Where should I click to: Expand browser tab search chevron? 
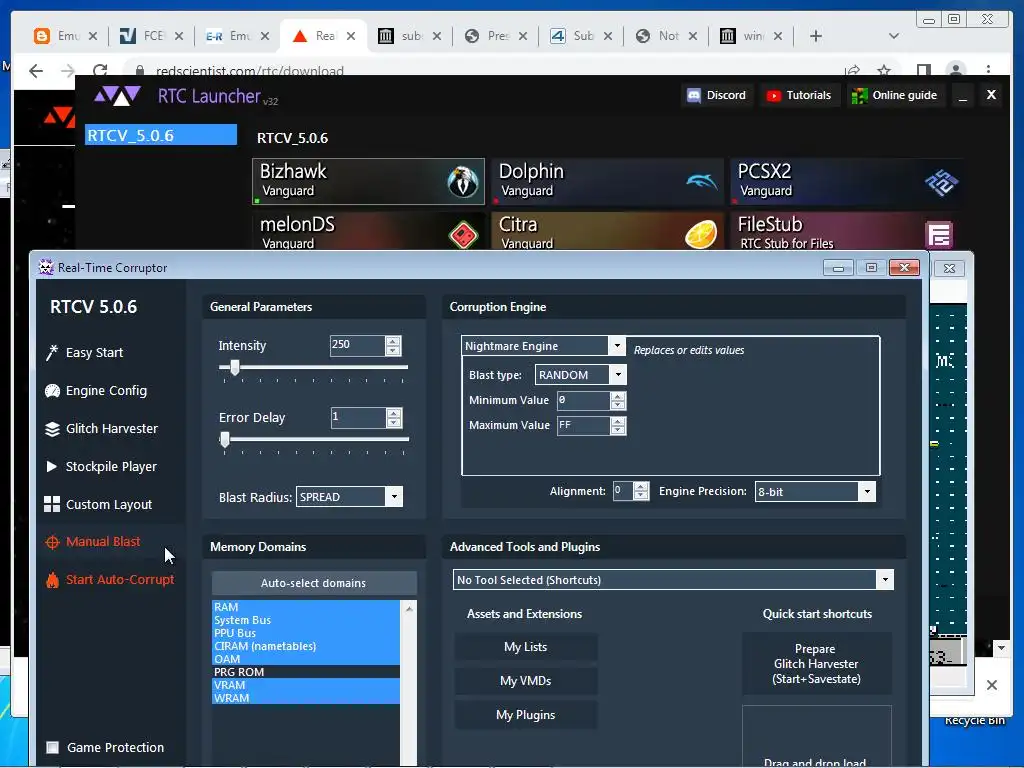pyautogui.click(x=894, y=36)
